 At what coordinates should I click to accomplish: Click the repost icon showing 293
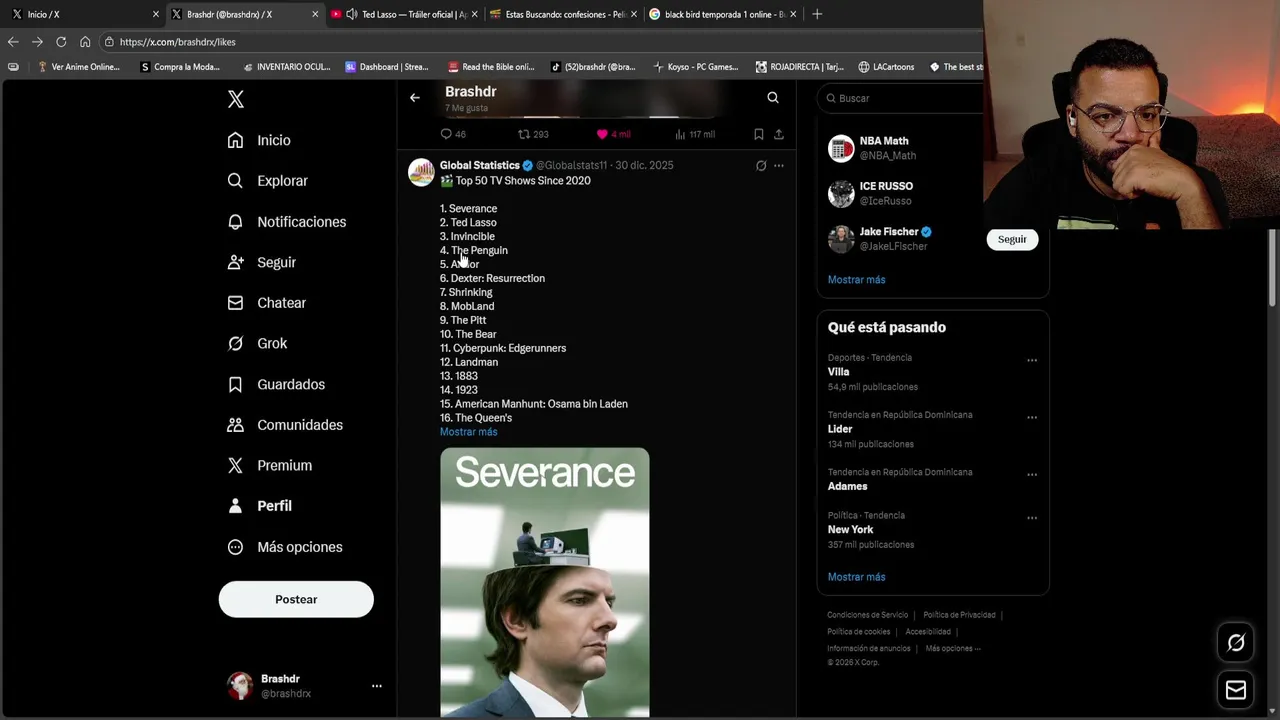524,134
